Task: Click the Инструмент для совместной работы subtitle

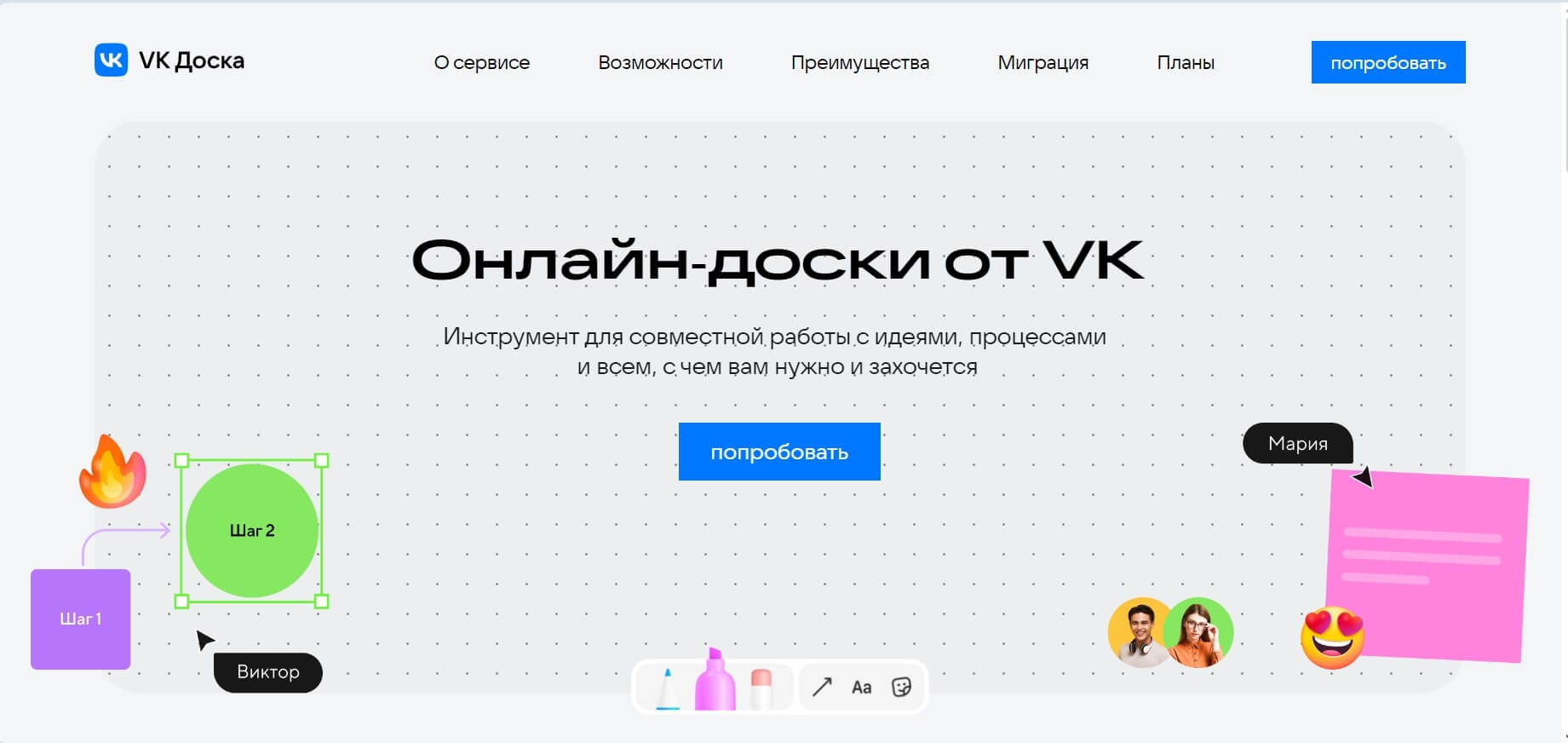Action: tap(775, 351)
